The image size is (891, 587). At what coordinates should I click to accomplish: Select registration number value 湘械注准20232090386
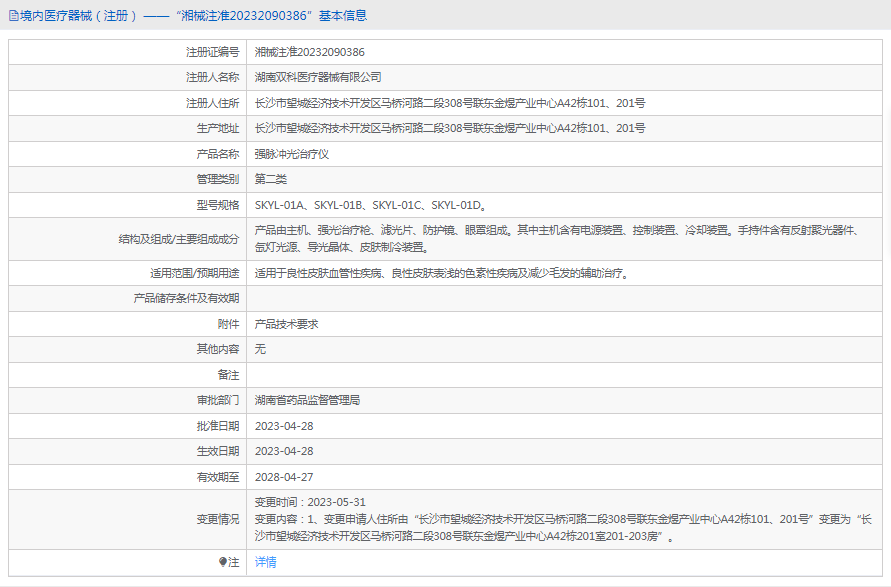[x=310, y=52]
